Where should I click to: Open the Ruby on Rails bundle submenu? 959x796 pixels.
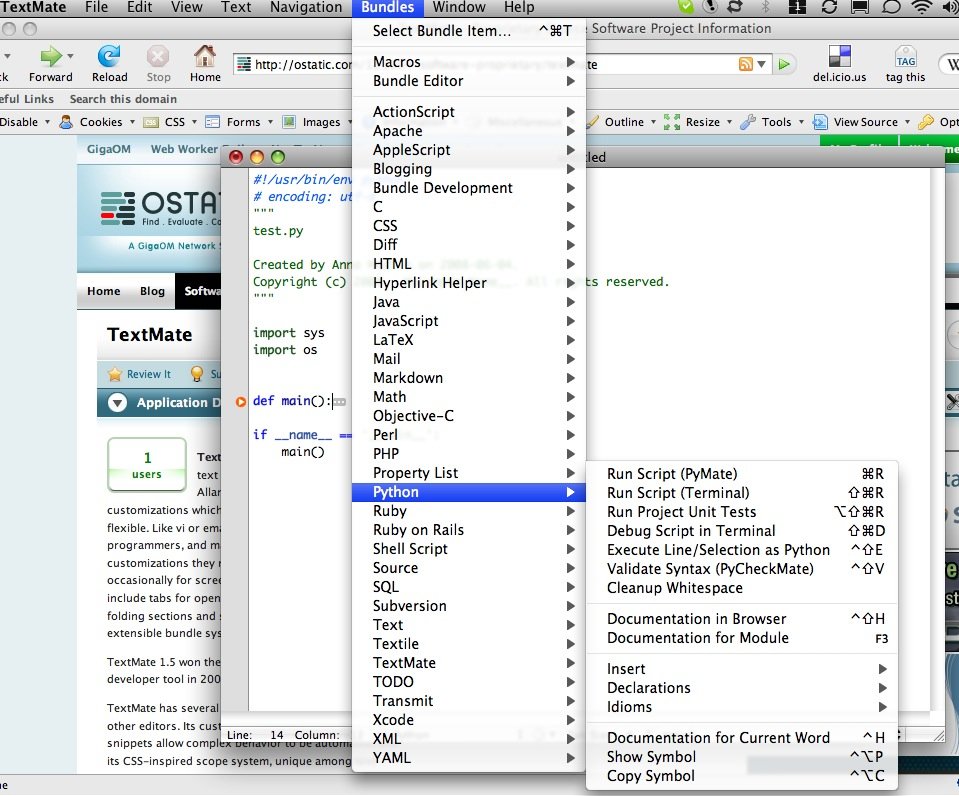tap(468, 530)
